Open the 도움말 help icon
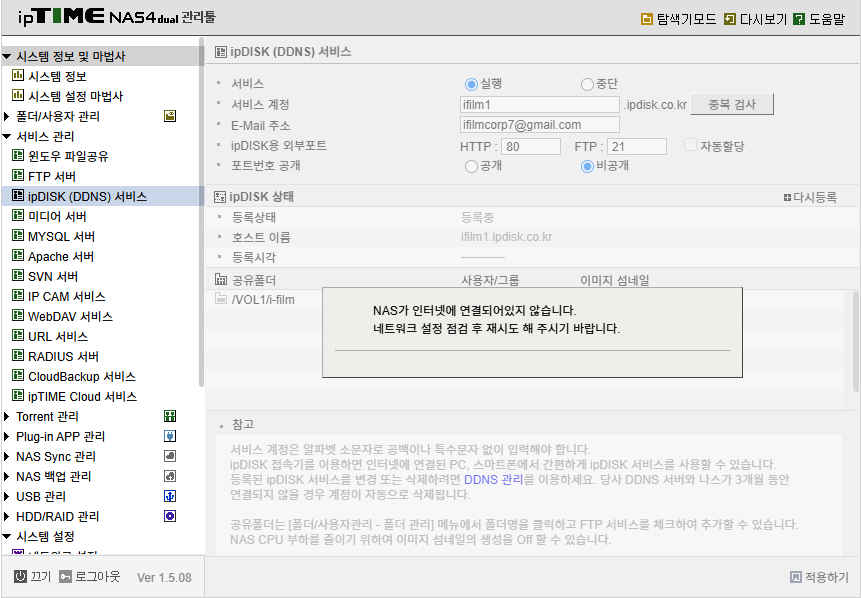The width and height of the screenshot is (861, 598). [799, 19]
